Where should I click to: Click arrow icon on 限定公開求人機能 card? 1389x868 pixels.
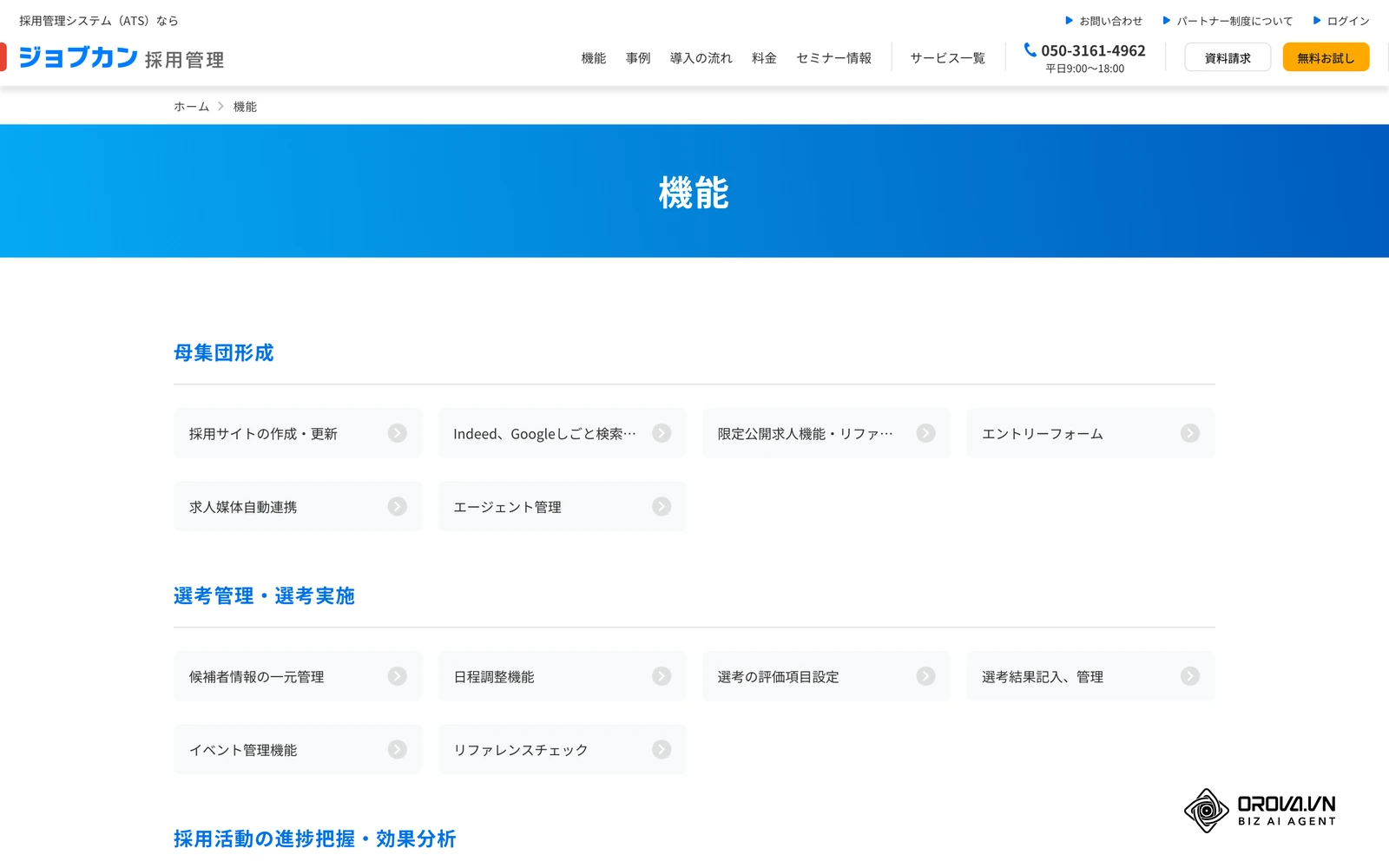(x=926, y=433)
